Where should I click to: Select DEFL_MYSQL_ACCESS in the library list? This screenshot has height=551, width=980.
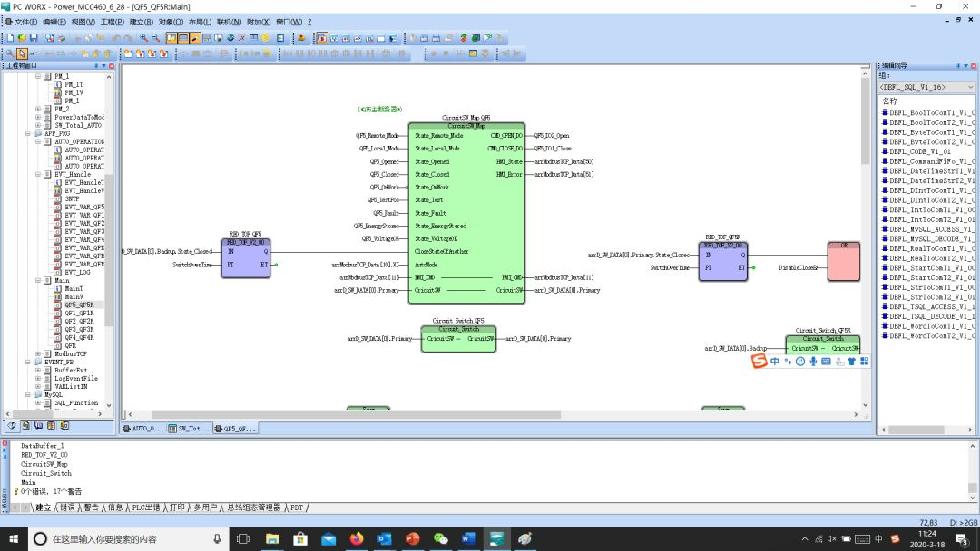(930, 229)
